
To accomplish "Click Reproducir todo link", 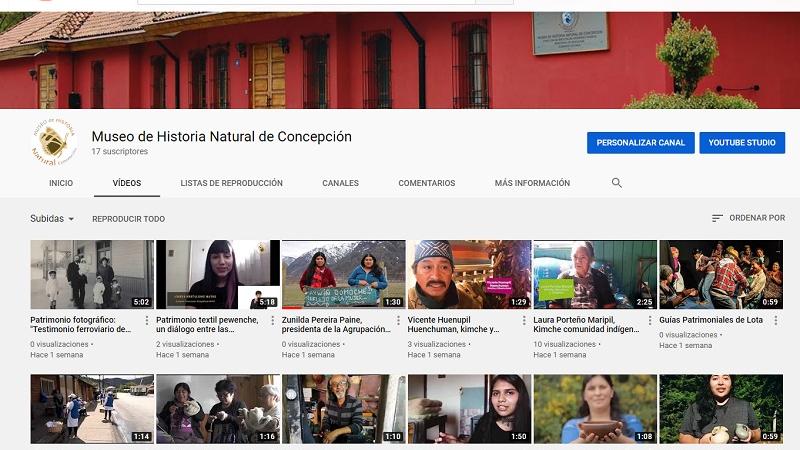I will [x=129, y=219].
